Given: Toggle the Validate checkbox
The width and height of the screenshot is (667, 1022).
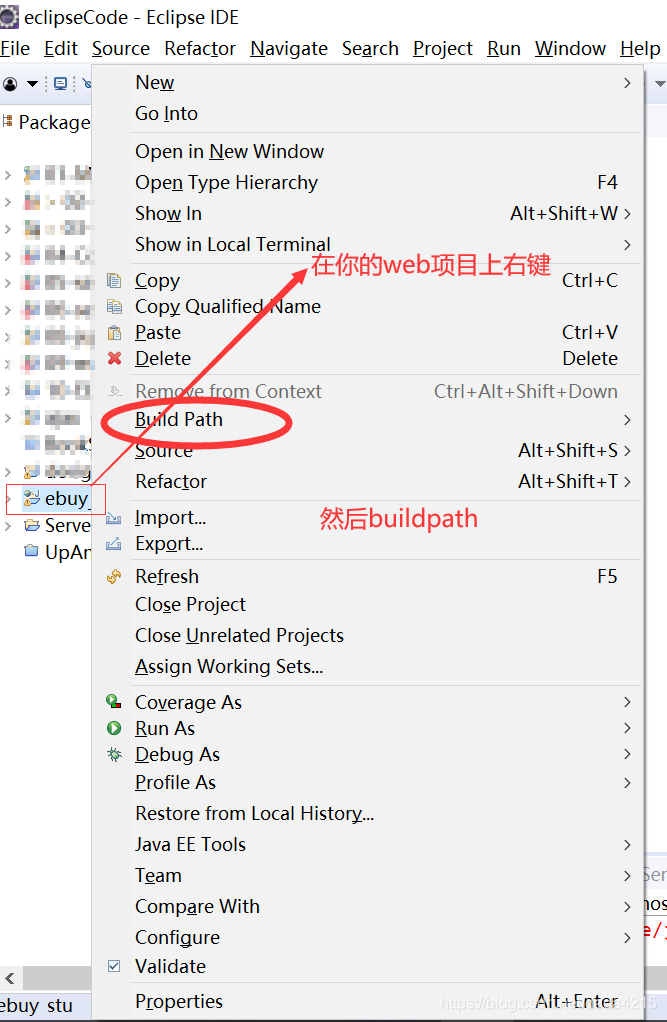Looking at the screenshot, I should (x=113, y=966).
